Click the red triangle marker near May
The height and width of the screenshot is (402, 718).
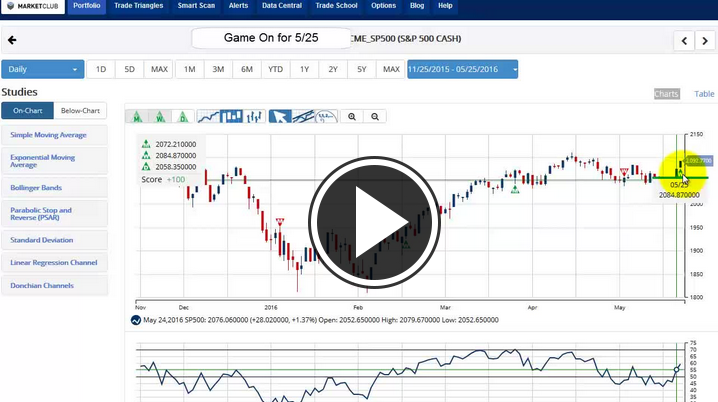click(624, 172)
